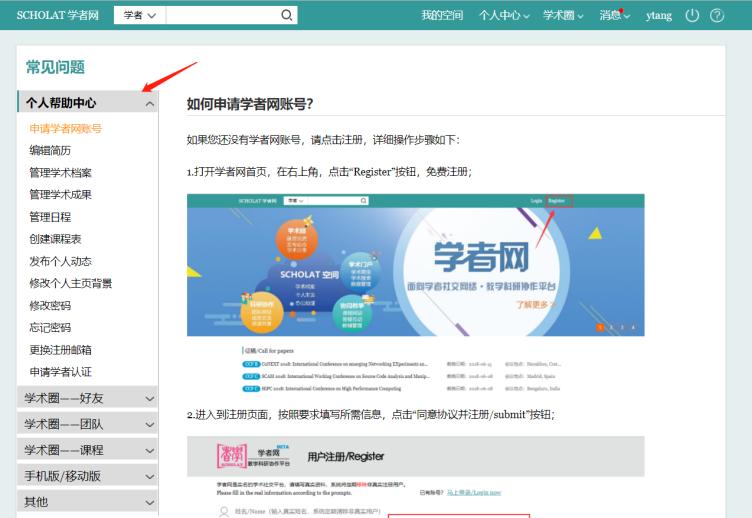The height and width of the screenshot is (518, 752).
Task: Select 修改密码 in sidebar
Action: (50, 306)
